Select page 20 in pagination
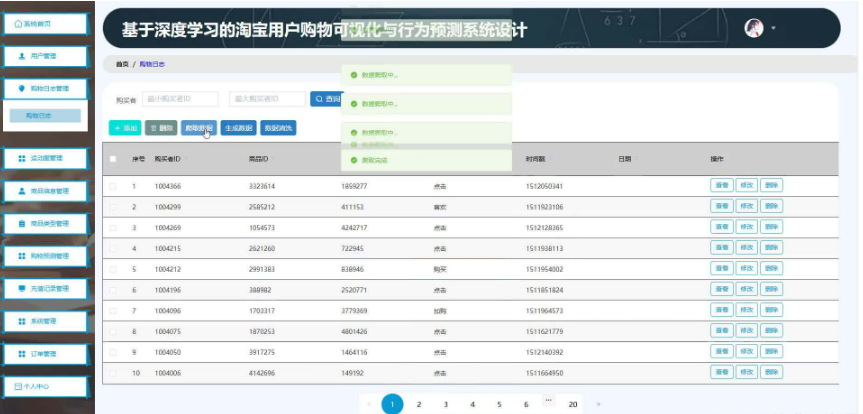863x414 pixels. pyautogui.click(x=573, y=405)
